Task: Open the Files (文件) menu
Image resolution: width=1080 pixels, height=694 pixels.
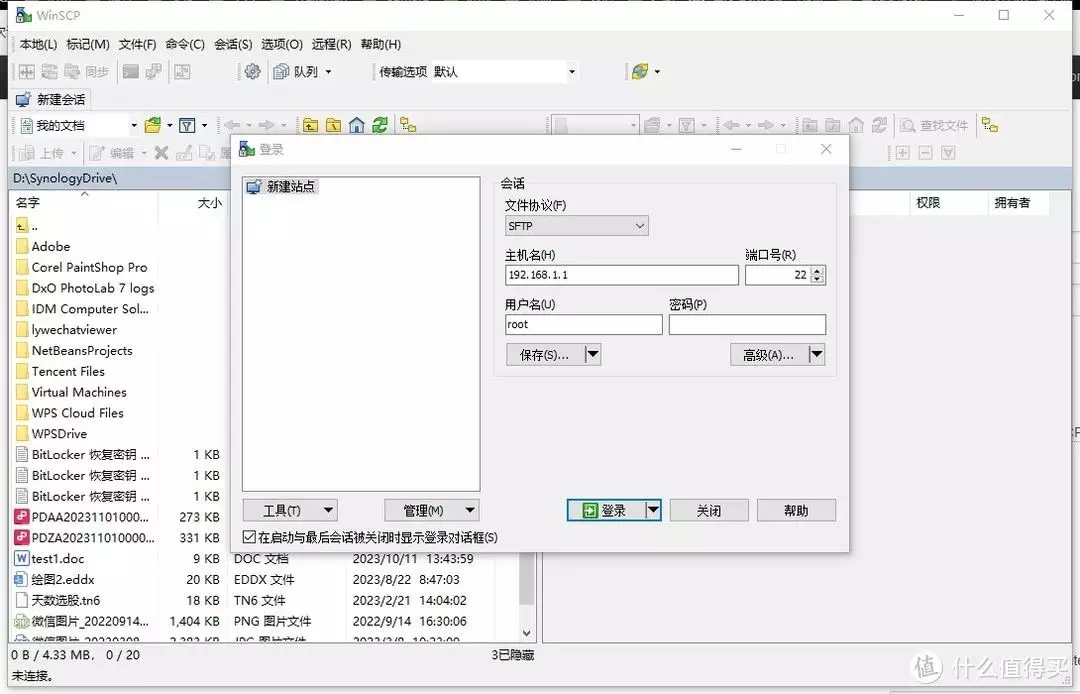Action: pos(137,44)
